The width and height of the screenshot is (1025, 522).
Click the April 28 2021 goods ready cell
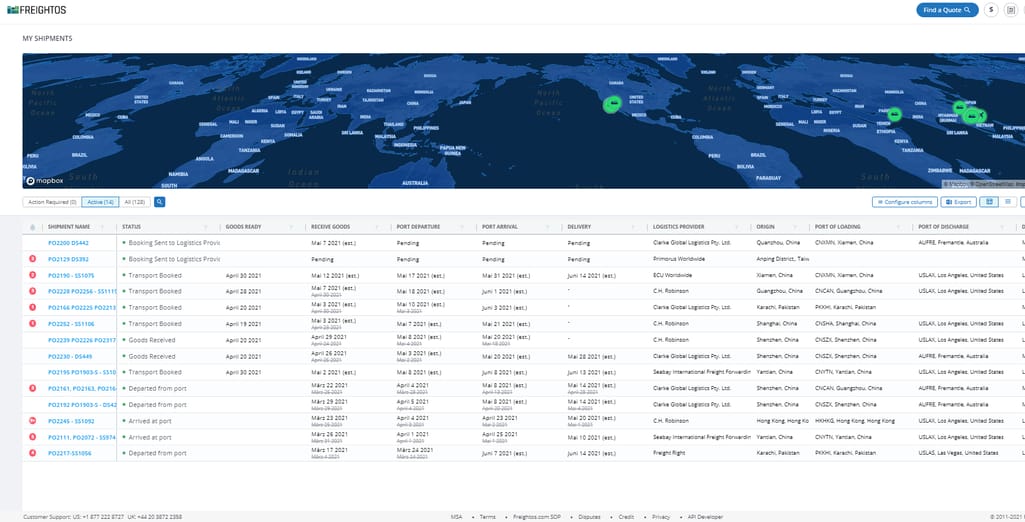pos(243,291)
